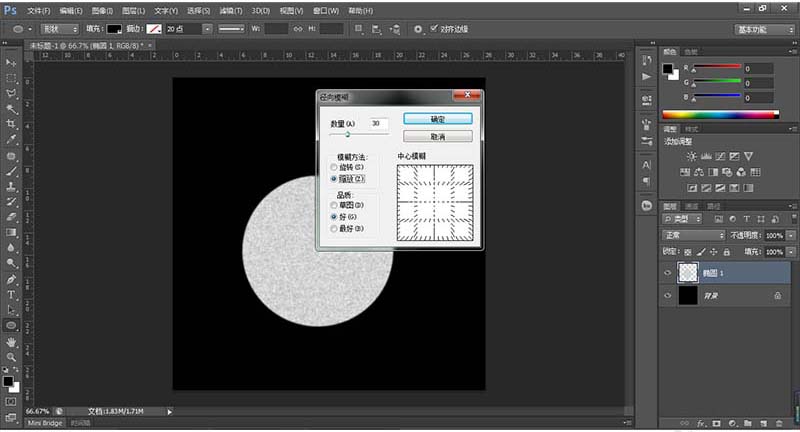Select the Crop tool
This screenshot has width=800, height=432.
point(11,125)
